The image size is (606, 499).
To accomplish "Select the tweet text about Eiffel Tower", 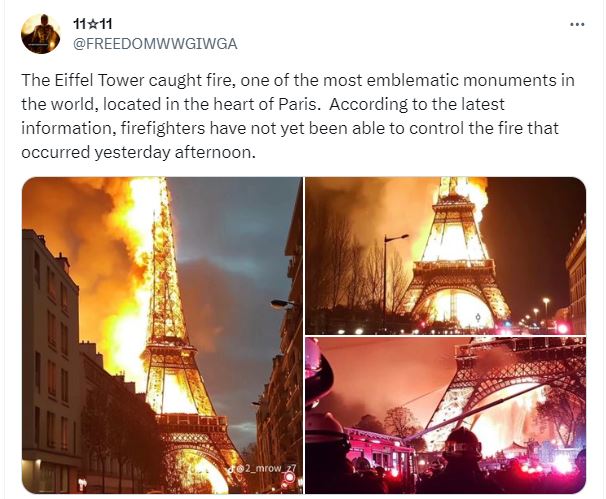I will click(298, 116).
